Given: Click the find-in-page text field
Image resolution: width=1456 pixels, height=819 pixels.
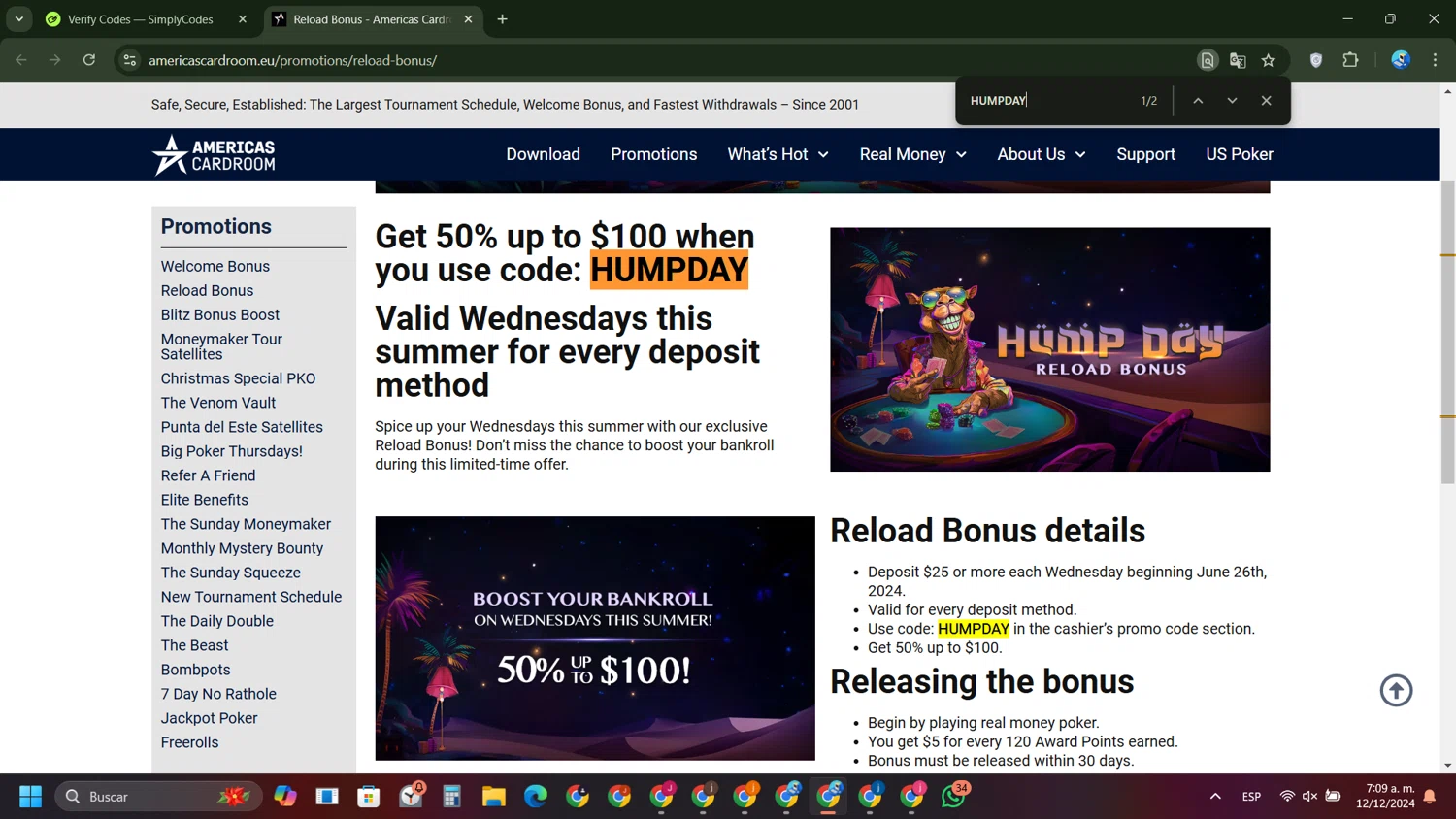Looking at the screenshot, I should [x=1048, y=101].
